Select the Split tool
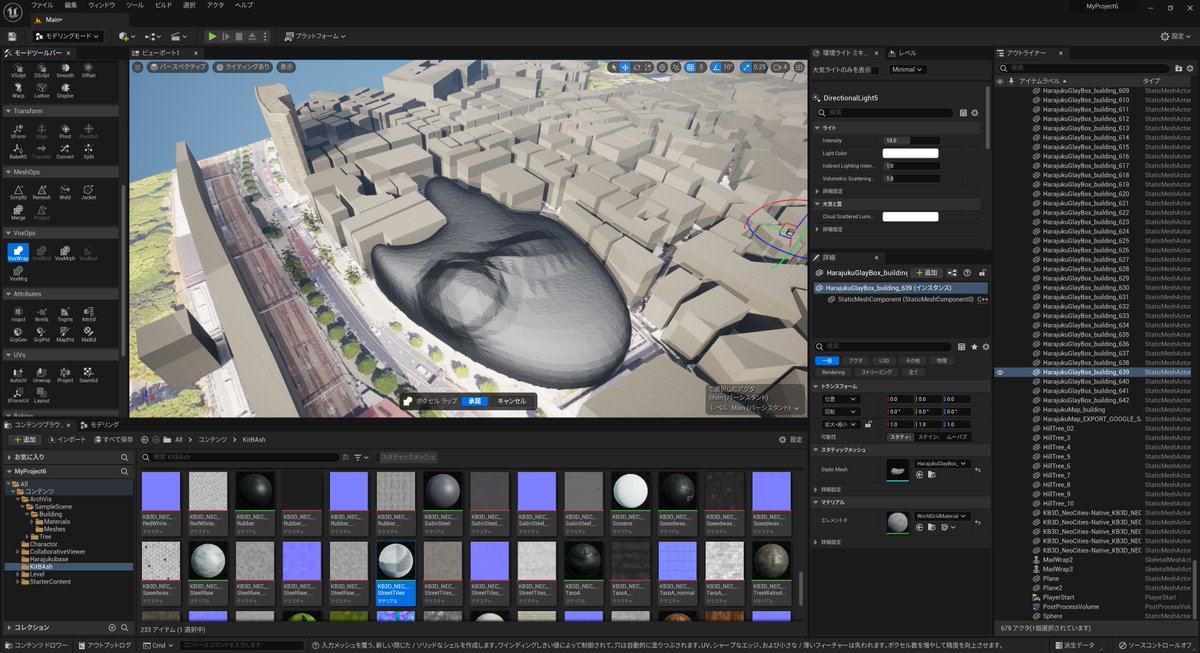1200x653 pixels. [x=89, y=151]
